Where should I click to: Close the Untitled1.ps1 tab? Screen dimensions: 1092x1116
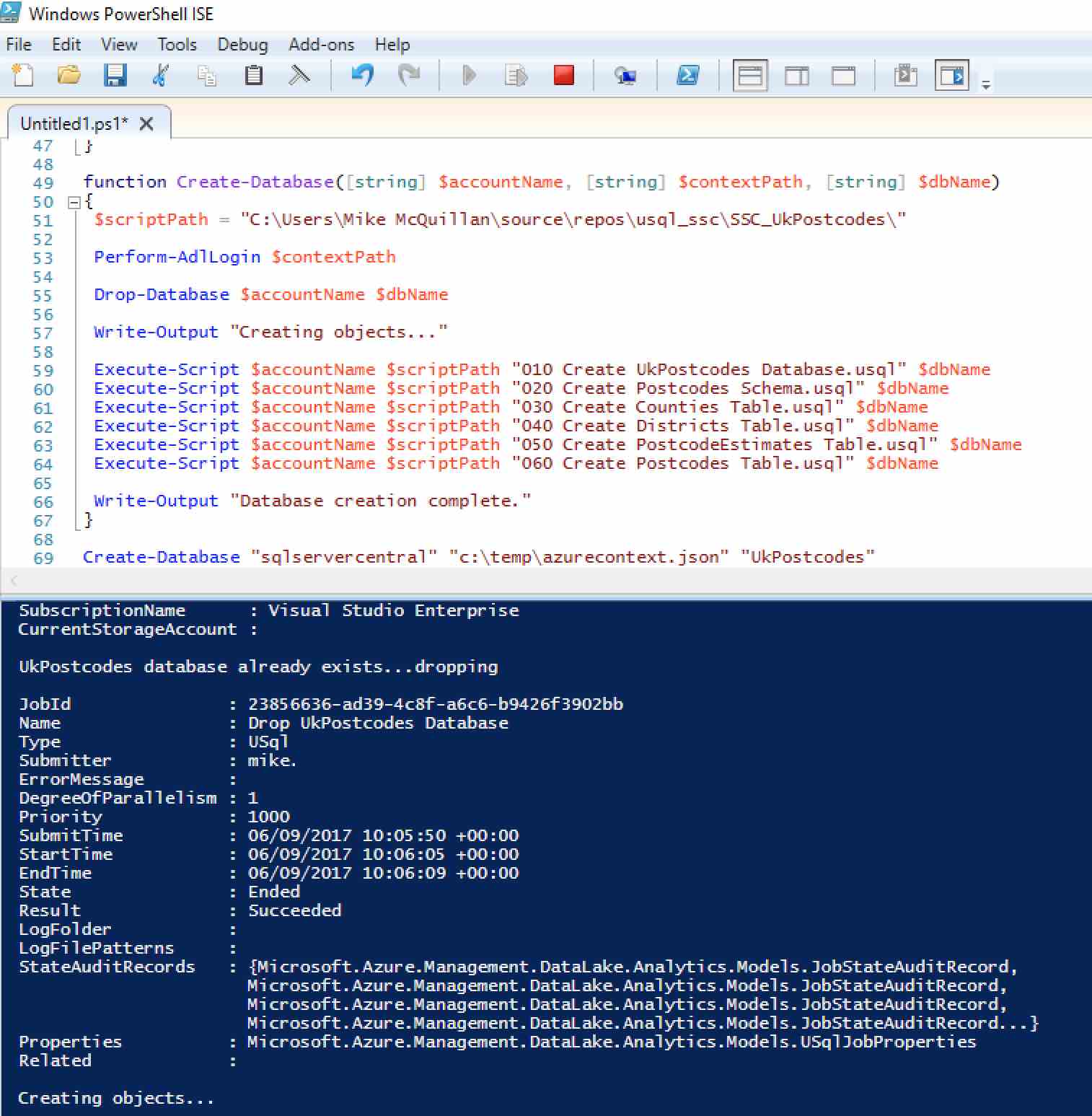pyautogui.click(x=146, y=124)
